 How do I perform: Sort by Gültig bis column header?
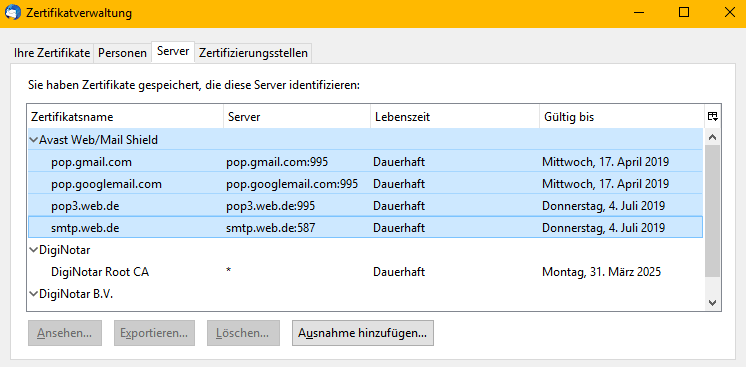point(621,117)
